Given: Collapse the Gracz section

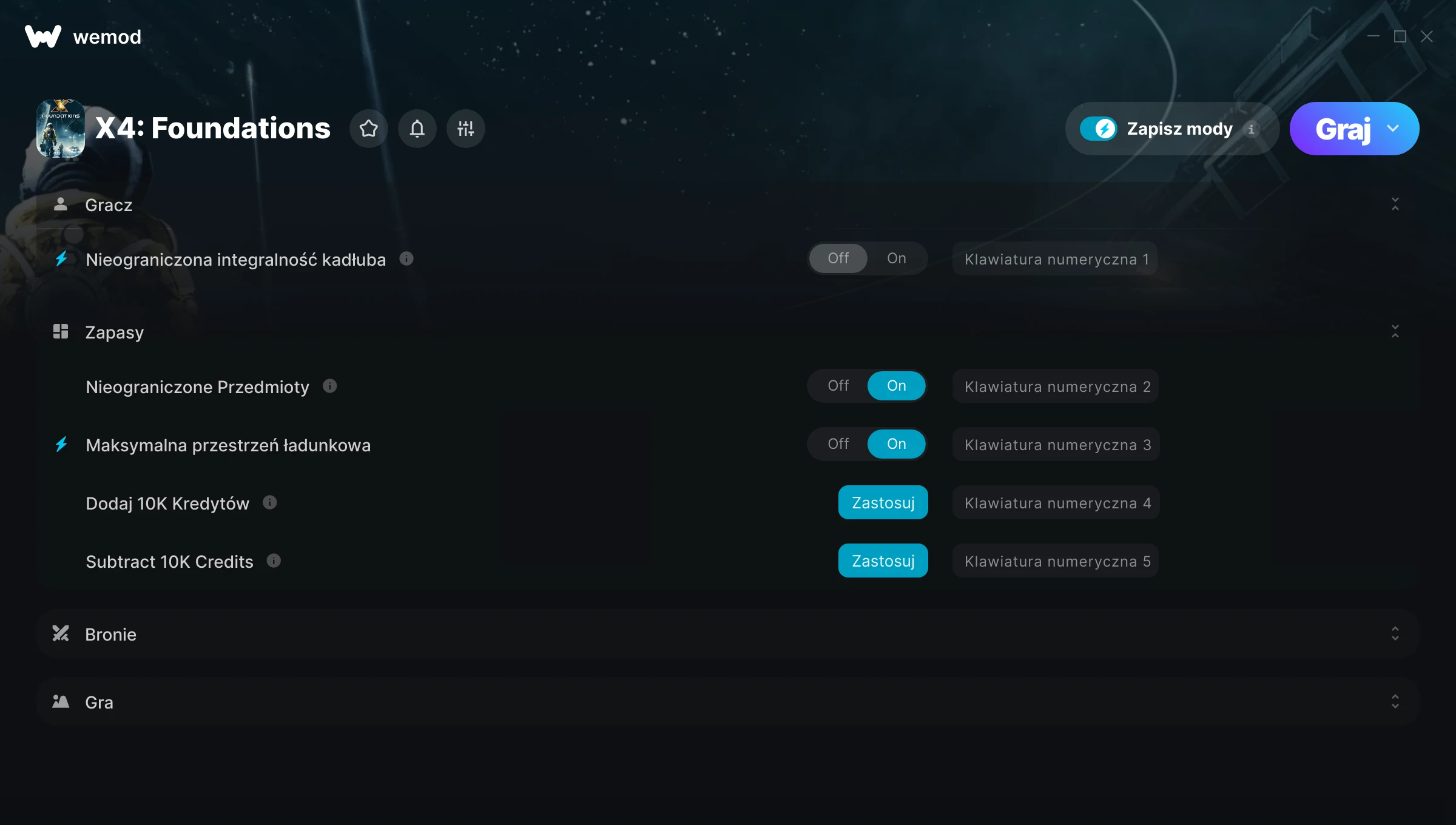Looking at the screenshot, I should tap(1395, 204).
